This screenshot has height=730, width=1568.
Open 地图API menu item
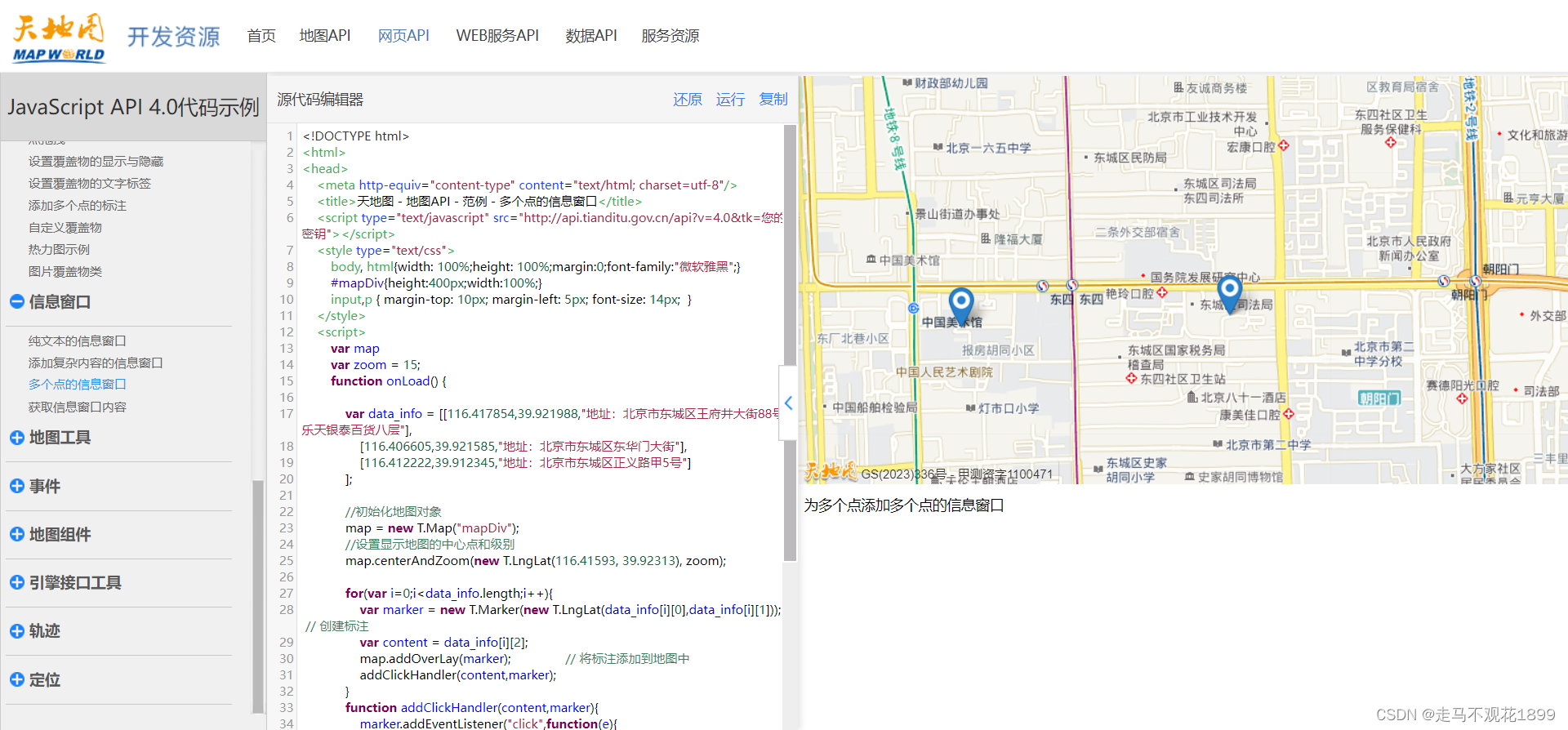pyautogui.click(x=325, y=36)
